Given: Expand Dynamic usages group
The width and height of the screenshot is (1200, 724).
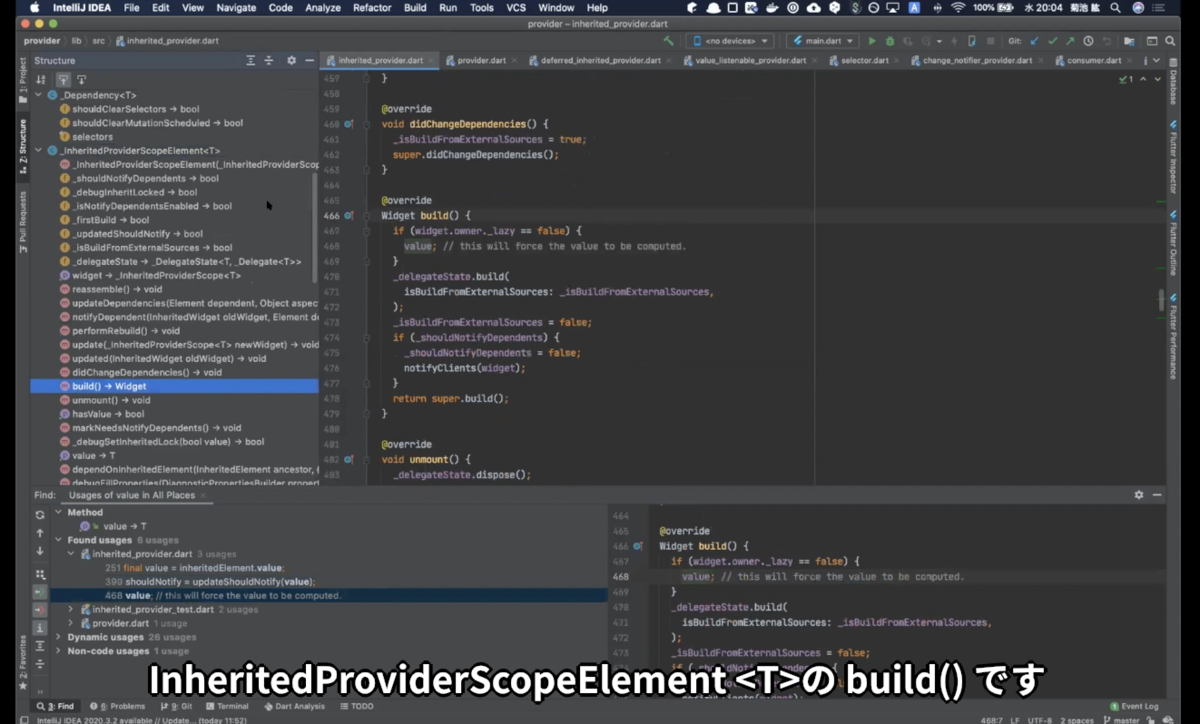Looking at the screenshot, I should coord(58,637).
